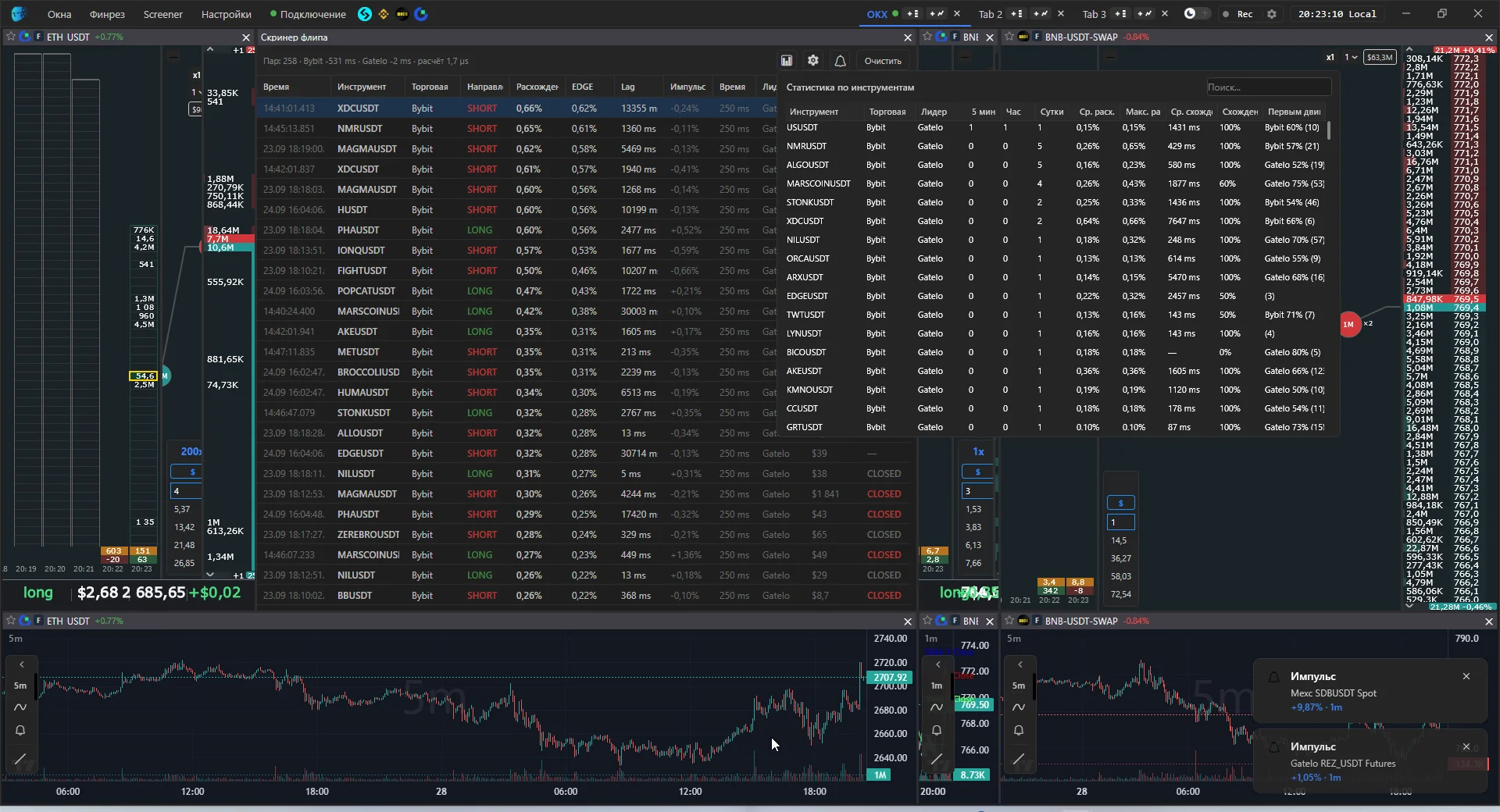Dismiss the Mexc SDBUSDT Spot impulse notification
The image size is (1500, 812).
(1466, 676)
